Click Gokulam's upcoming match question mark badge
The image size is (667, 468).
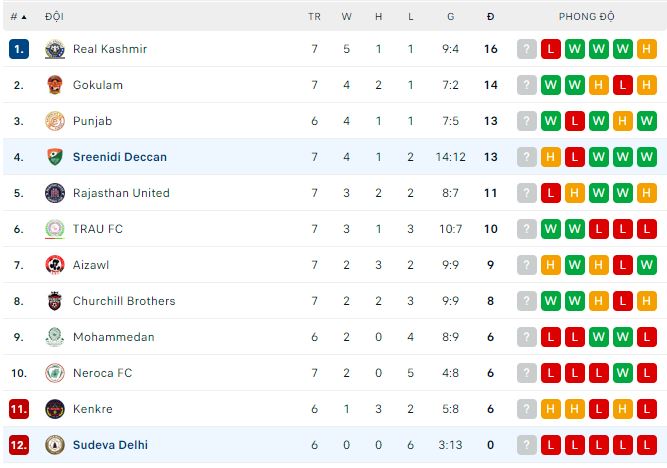pyautogui.click(x=526, y=85)
